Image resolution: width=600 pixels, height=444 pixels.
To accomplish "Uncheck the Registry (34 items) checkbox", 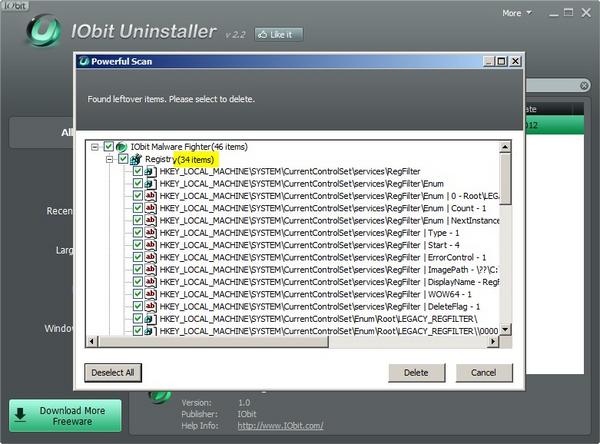I will pyautogui.click(x=123, y=159).
